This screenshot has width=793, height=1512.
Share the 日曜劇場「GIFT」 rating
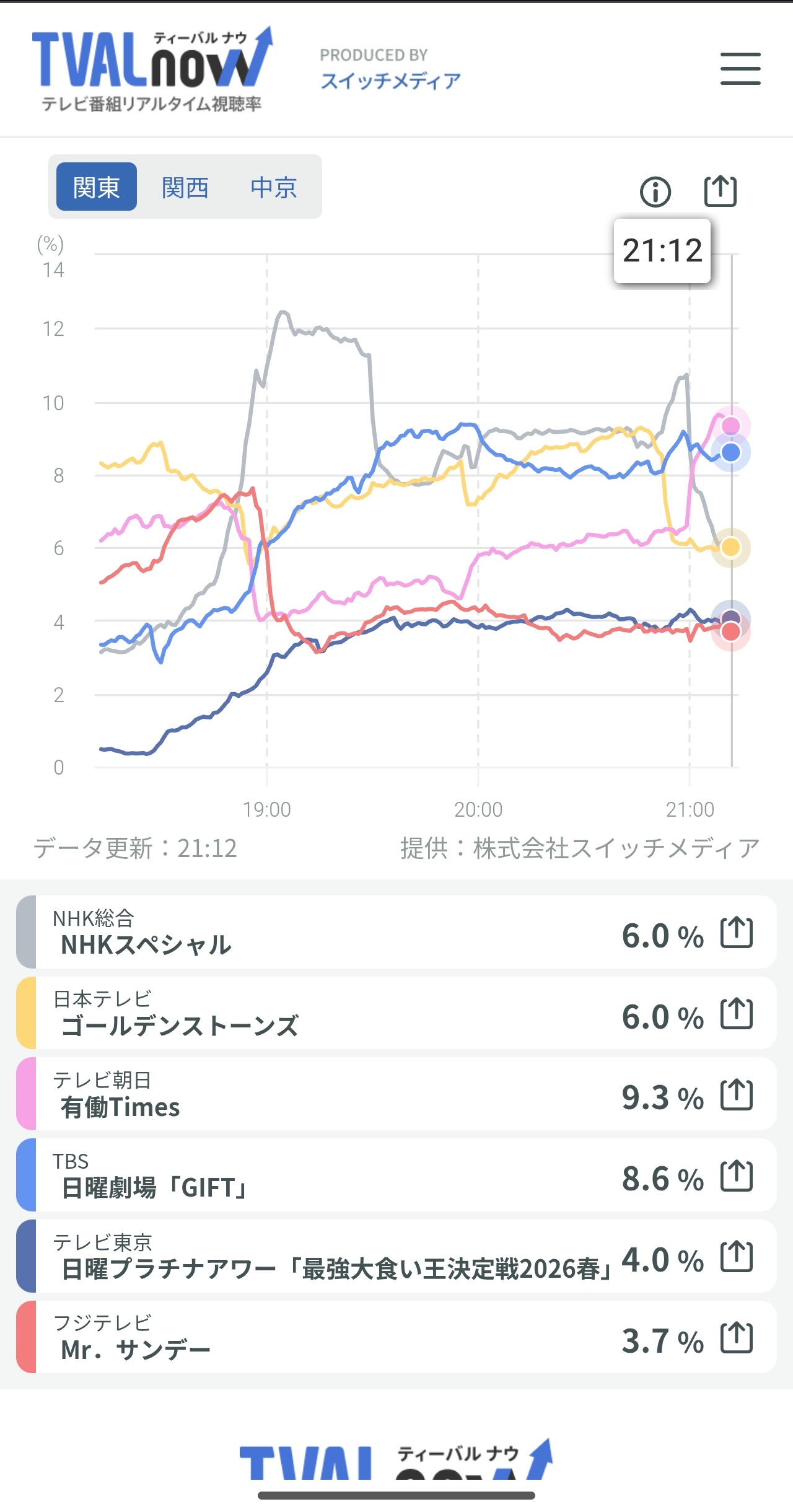(x=737, y=1176)
